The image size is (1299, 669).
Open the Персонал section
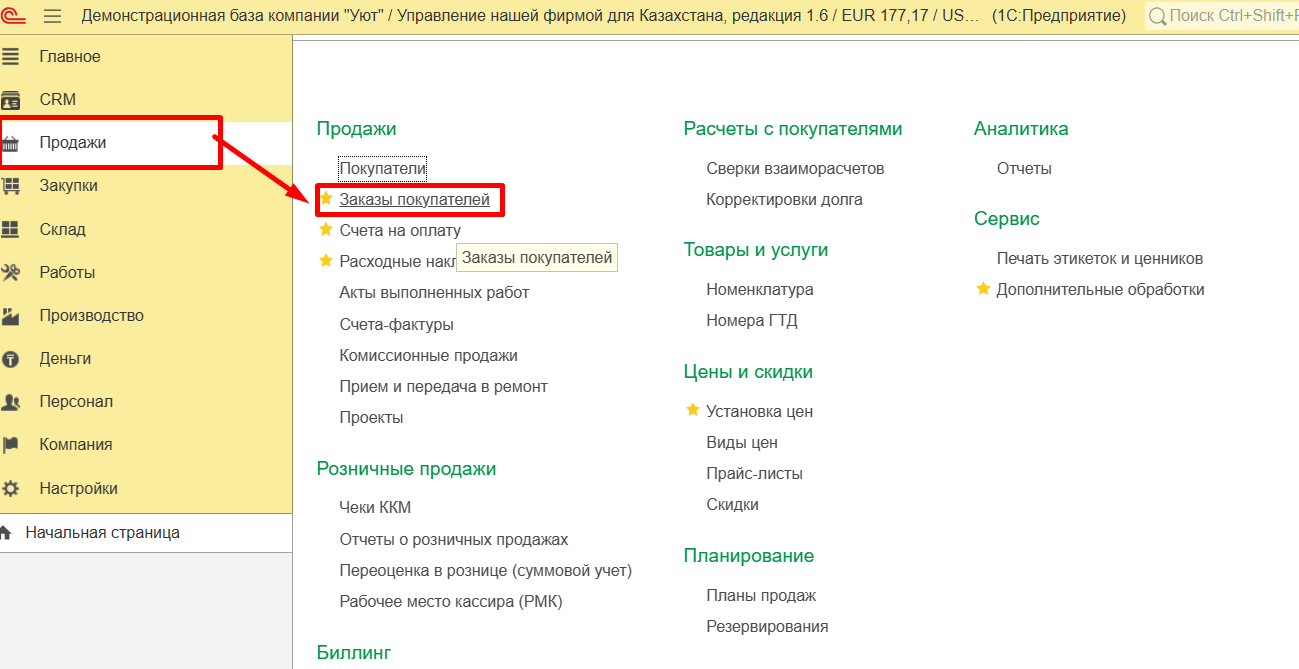pyautogui.click(x=76, y=402)
